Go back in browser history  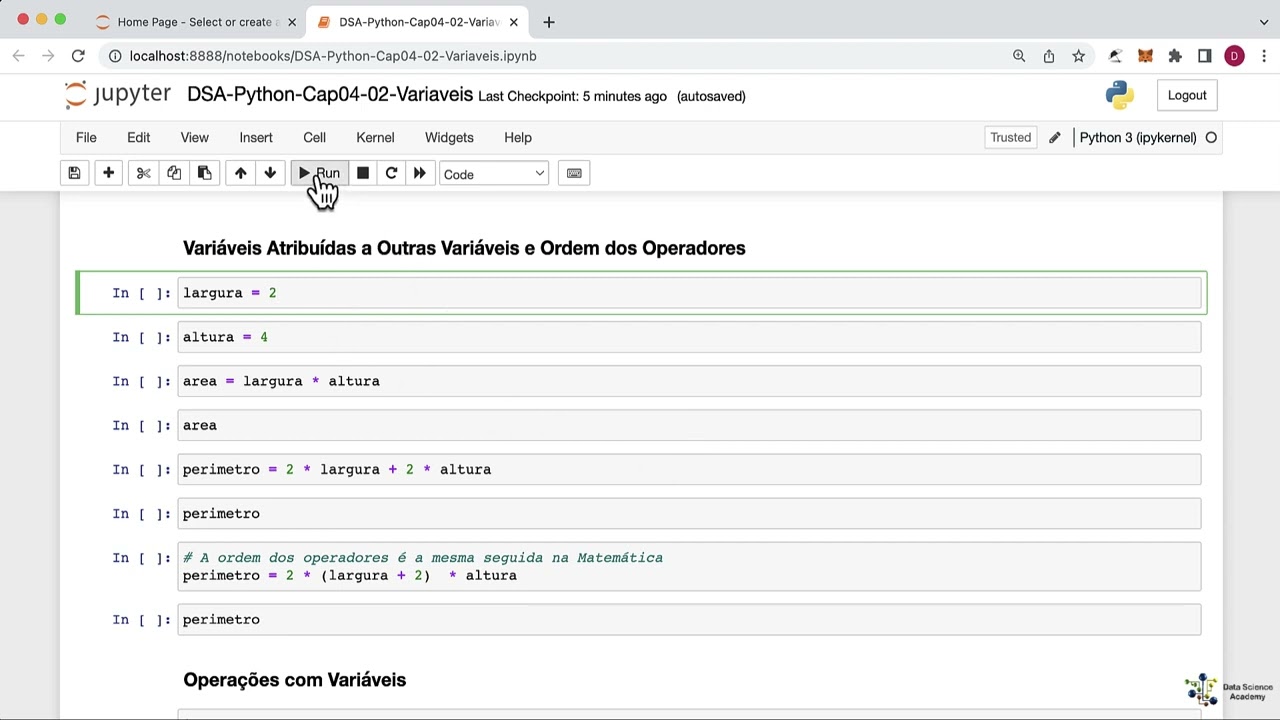click(18, 56)
